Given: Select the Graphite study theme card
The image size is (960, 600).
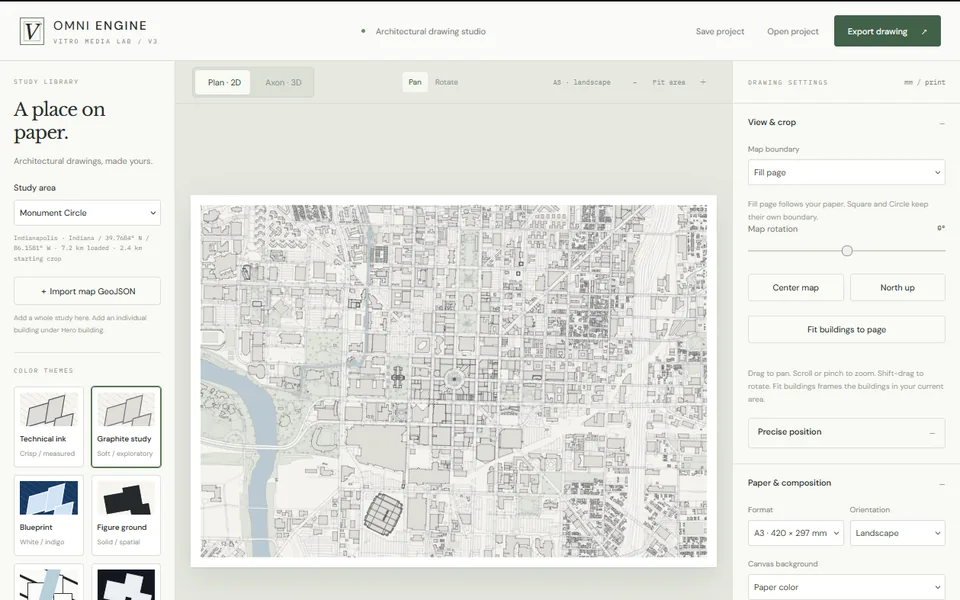Looking at the screenshot, I should 126,427.
